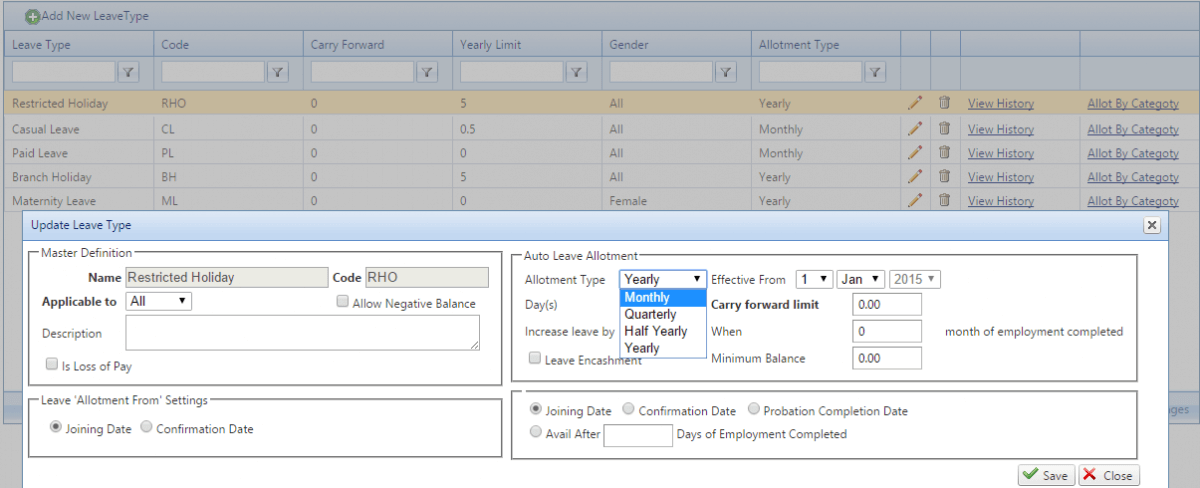
Task: Open View History for Casual Leave
Action: coord(1001,129)
